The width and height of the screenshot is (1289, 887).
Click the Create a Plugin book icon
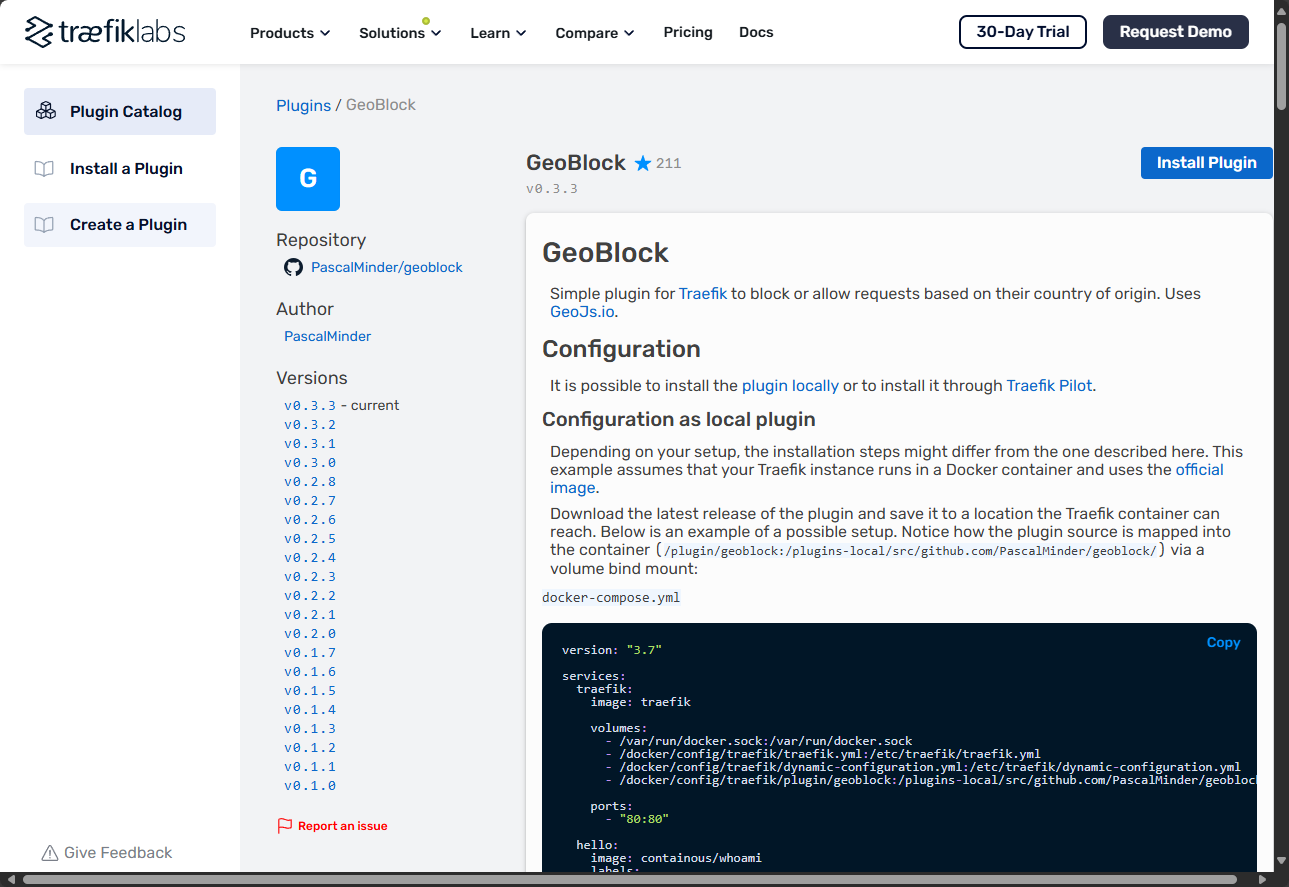(x=44, y=224)
